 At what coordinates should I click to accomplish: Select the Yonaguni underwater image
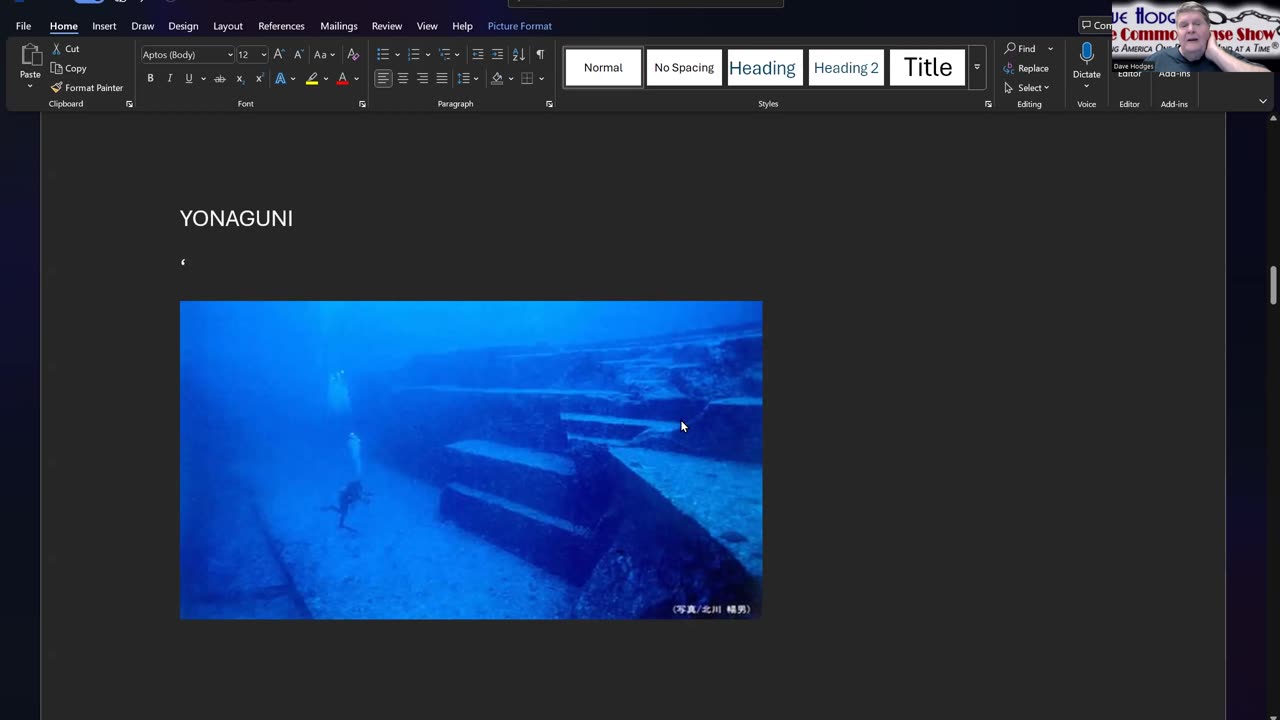(x=470, y=460)
